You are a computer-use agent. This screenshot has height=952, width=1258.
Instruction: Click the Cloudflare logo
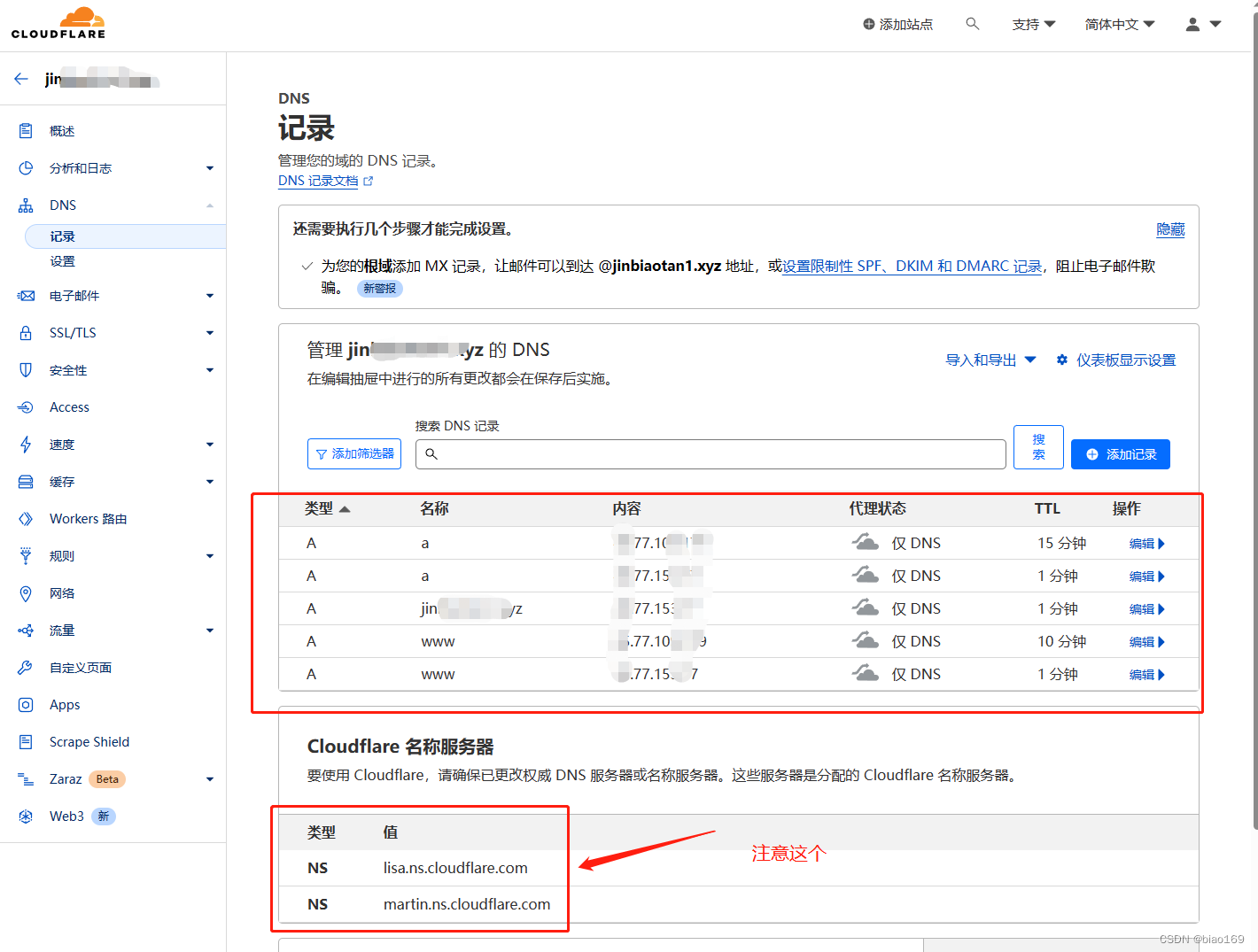58,23
